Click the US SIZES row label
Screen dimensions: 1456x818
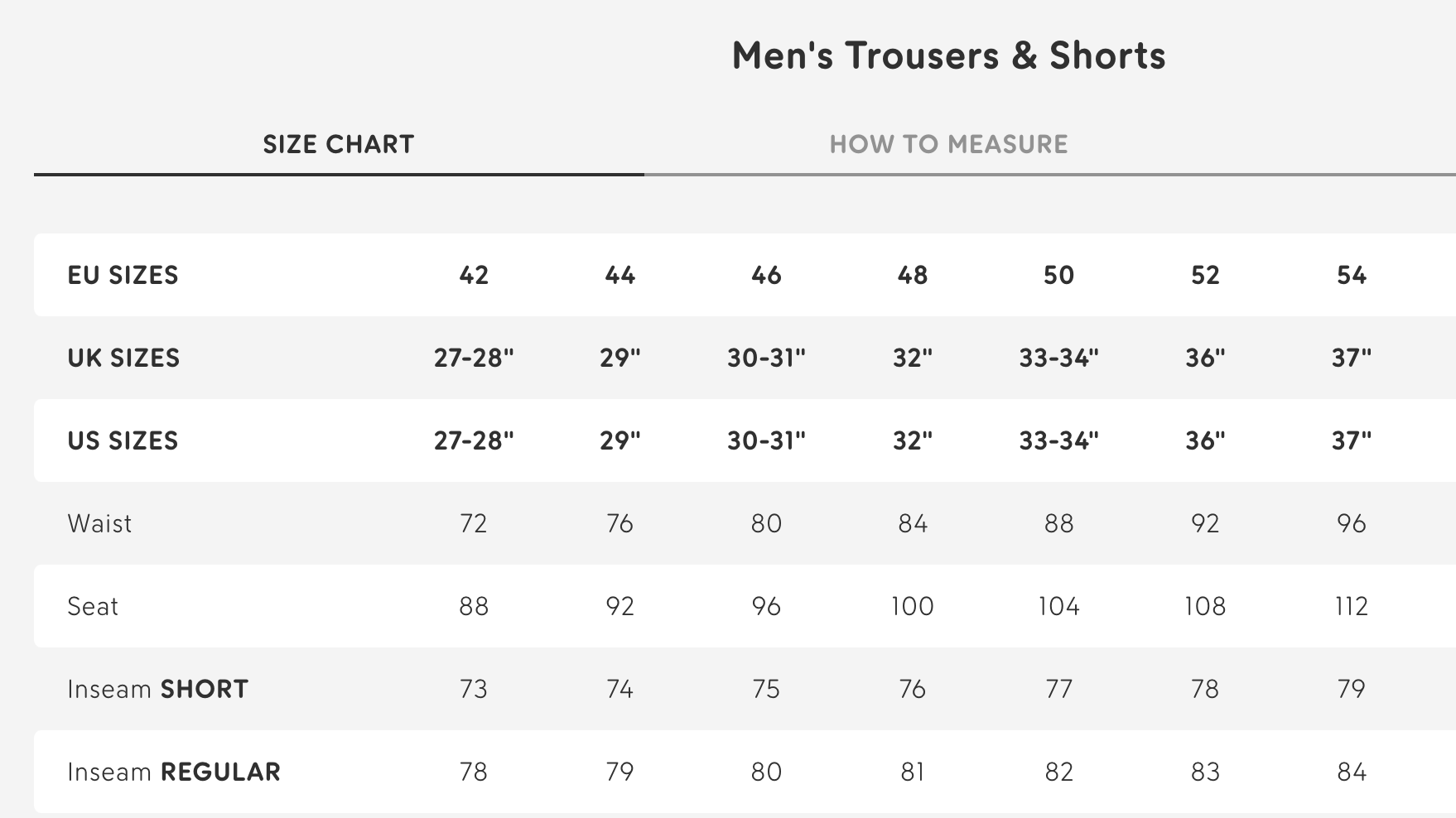click(123, 440)
